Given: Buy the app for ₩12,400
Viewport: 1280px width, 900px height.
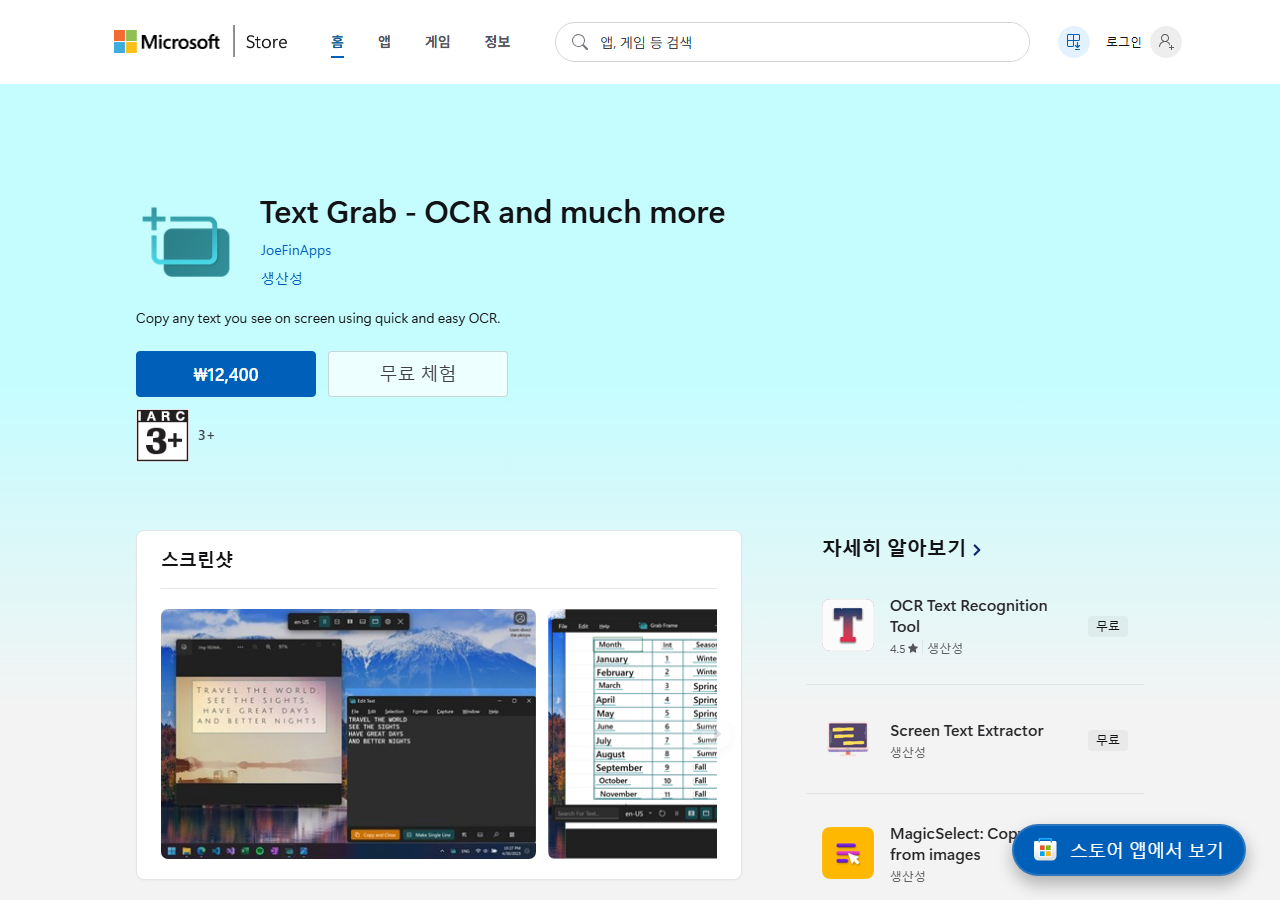Looking at the screenshot, I should 226,374.
